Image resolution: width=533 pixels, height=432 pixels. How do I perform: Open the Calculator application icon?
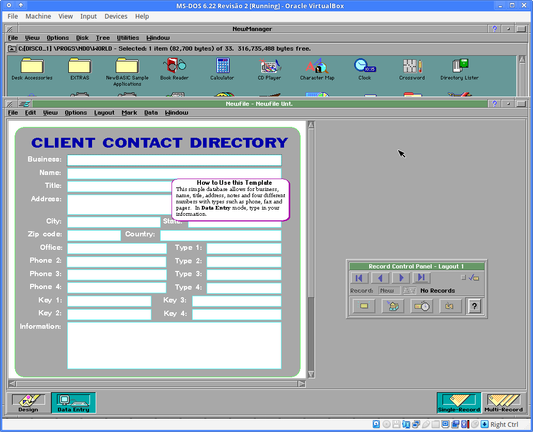coord(222,69)
